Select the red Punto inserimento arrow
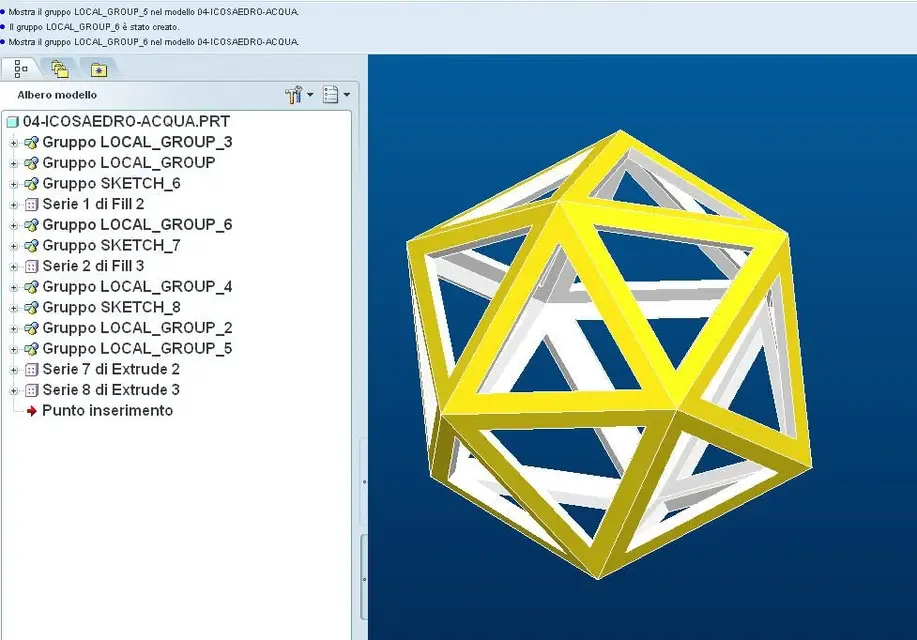This screenshot has width=917, height=640. click(32, 411)
